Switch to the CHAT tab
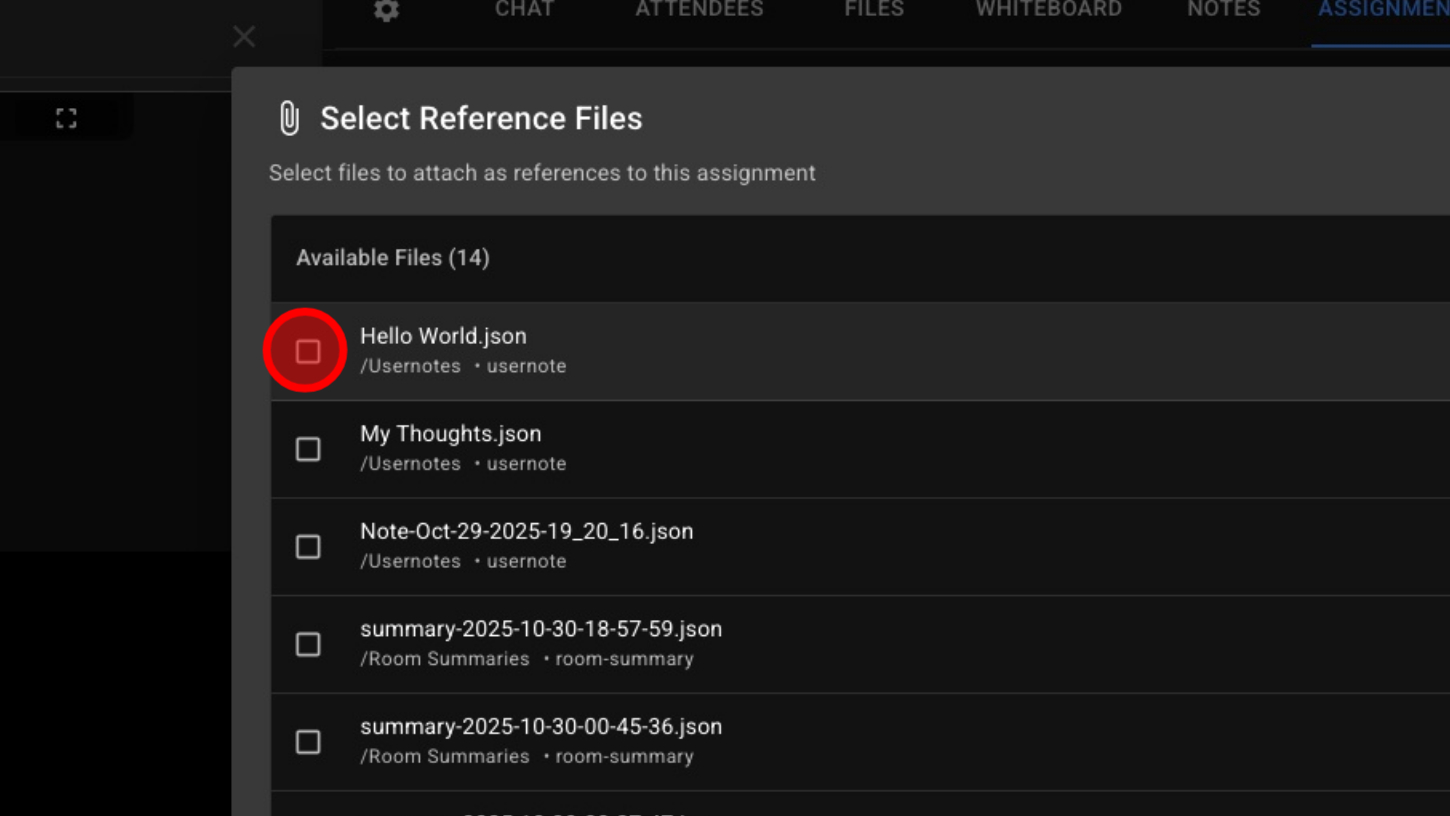This screenshot has height=816, width=1450. click(524, 10)
